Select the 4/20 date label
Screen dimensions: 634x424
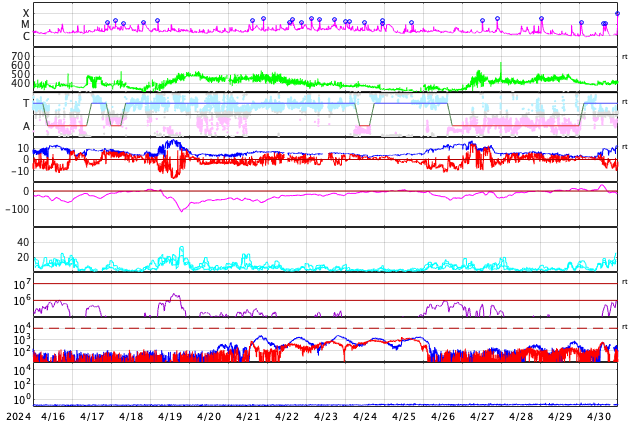[x=209, y=416]
